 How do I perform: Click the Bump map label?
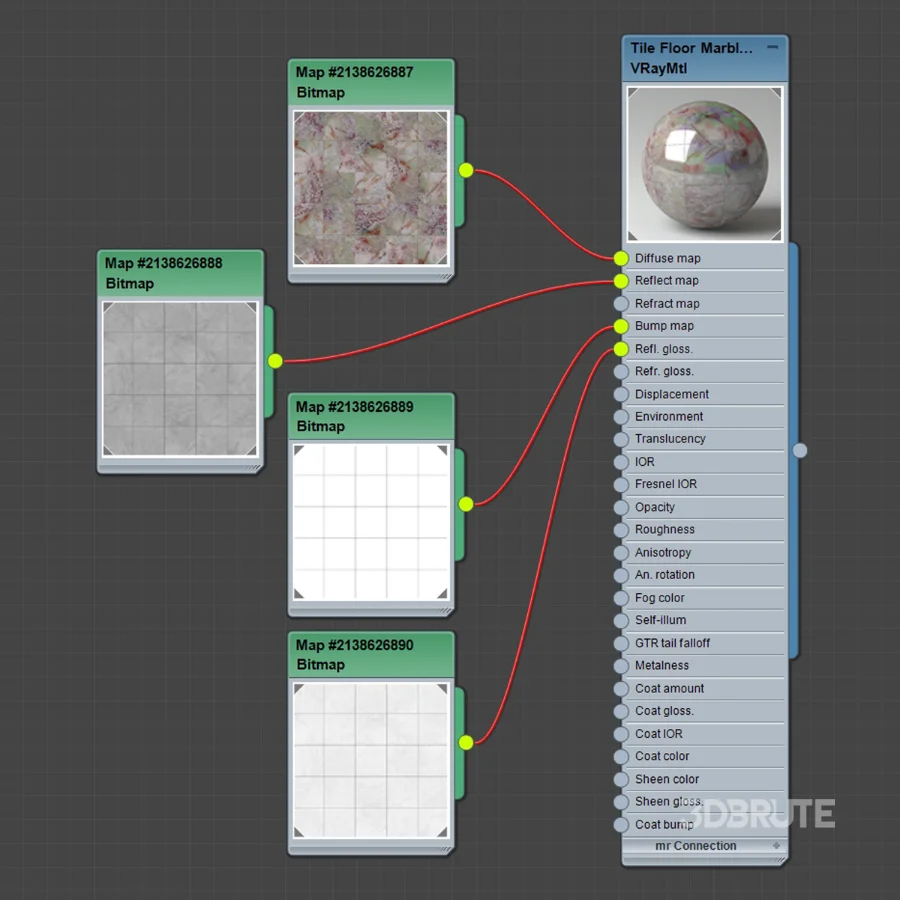click(x=664, y=326)
